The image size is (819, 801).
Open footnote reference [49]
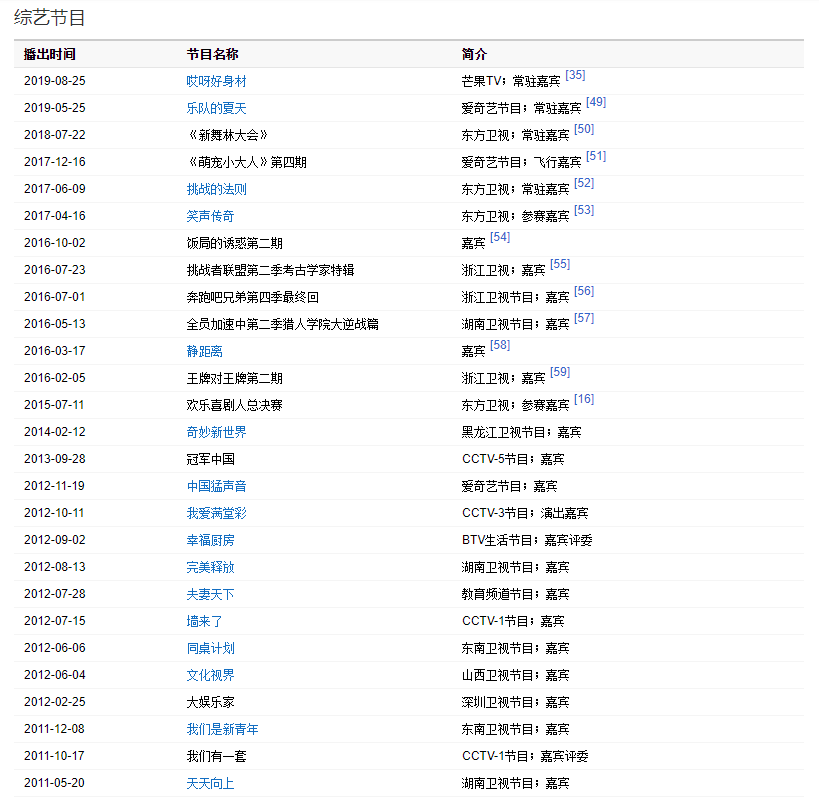[596, 102]
